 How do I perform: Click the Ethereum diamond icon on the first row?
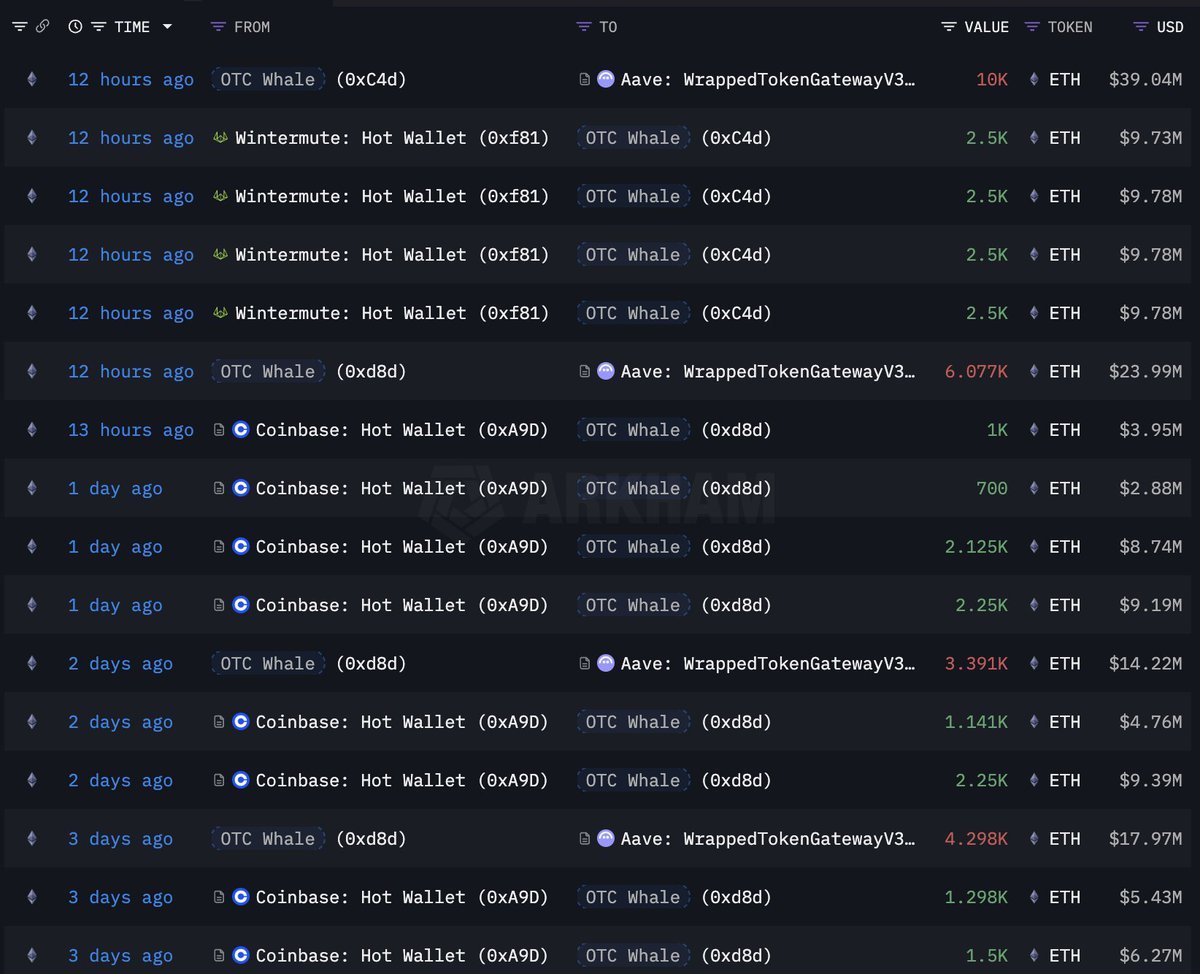point(31,79)
